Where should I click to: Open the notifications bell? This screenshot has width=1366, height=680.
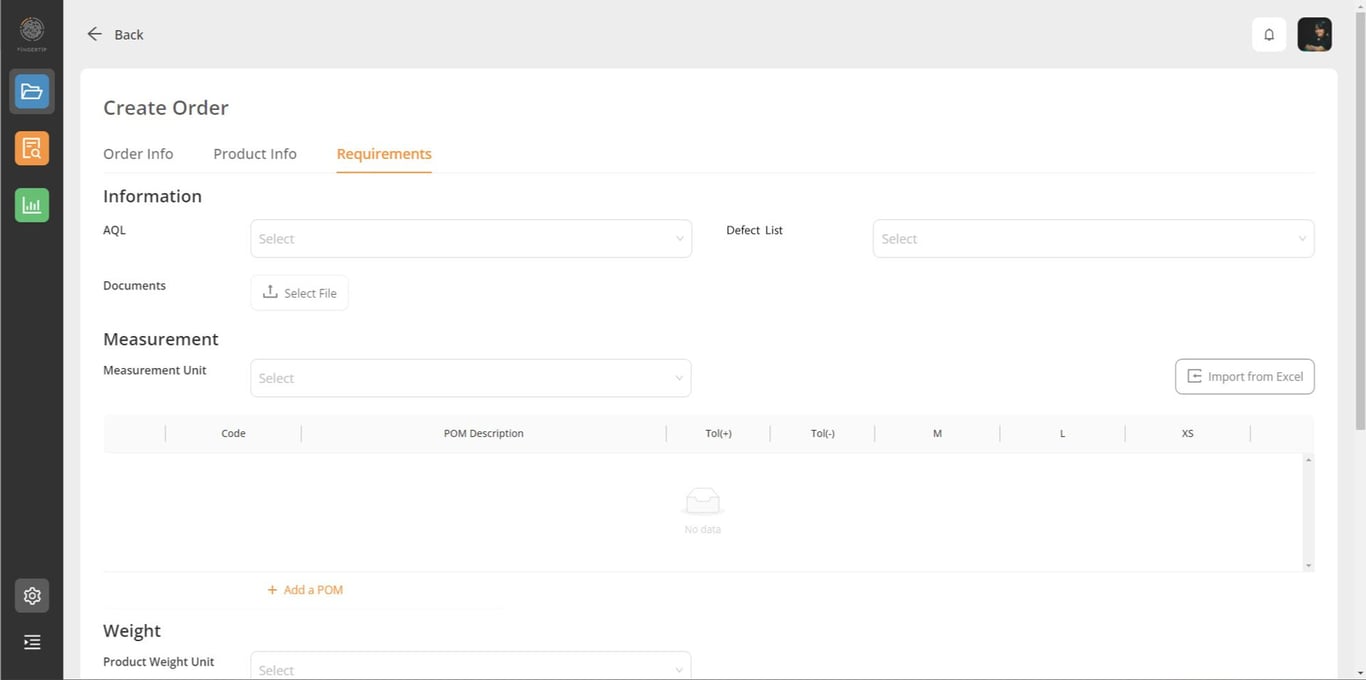tap(1269, 34)
